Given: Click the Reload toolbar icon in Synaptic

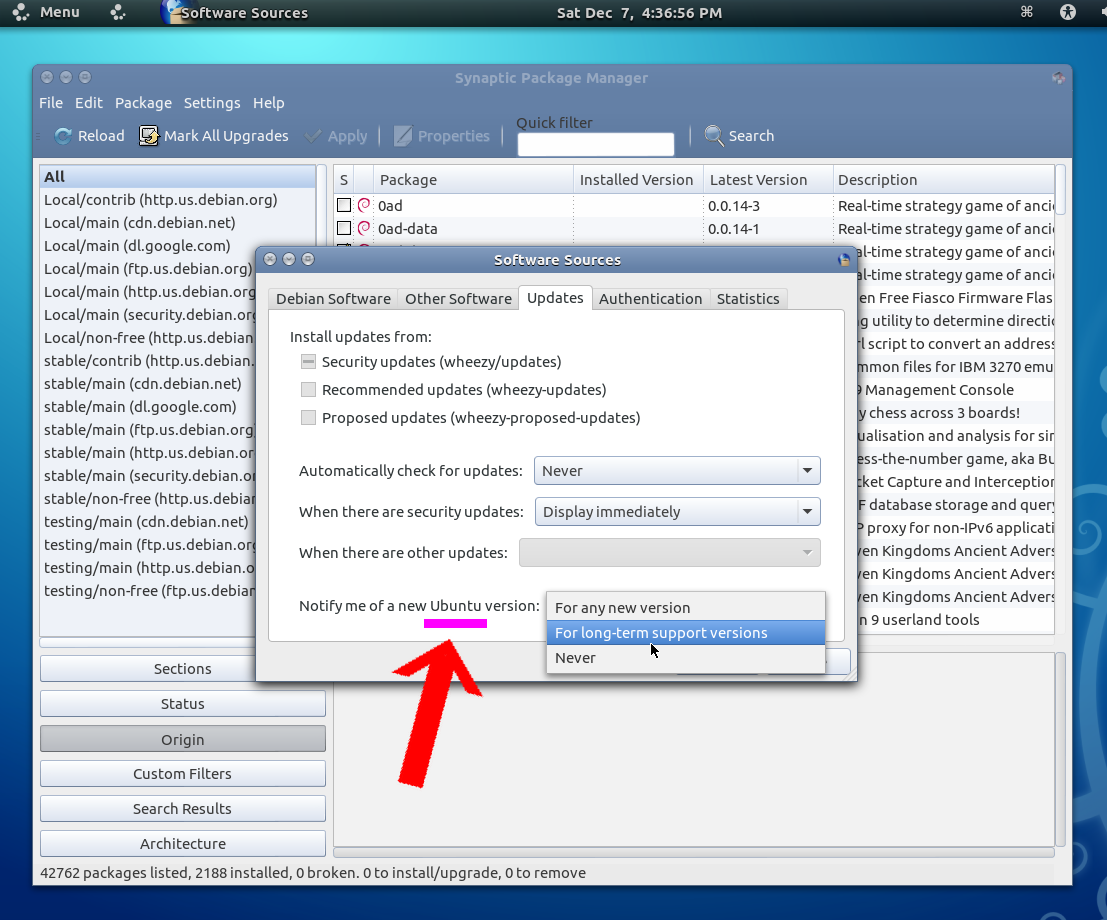Looking at the screenshot, I should tap(63, 136).
